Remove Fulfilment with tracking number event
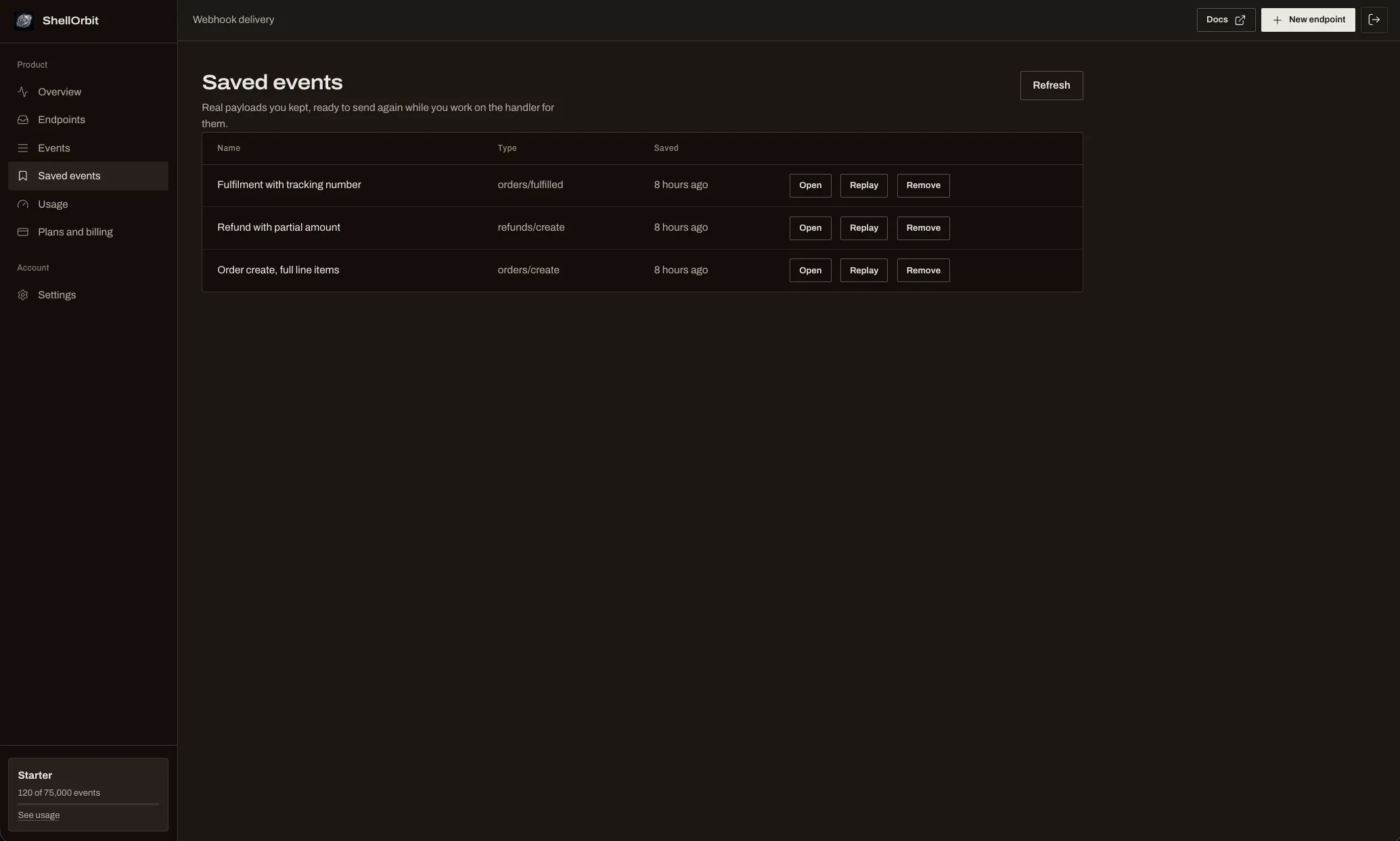 [x=923, y=185]
